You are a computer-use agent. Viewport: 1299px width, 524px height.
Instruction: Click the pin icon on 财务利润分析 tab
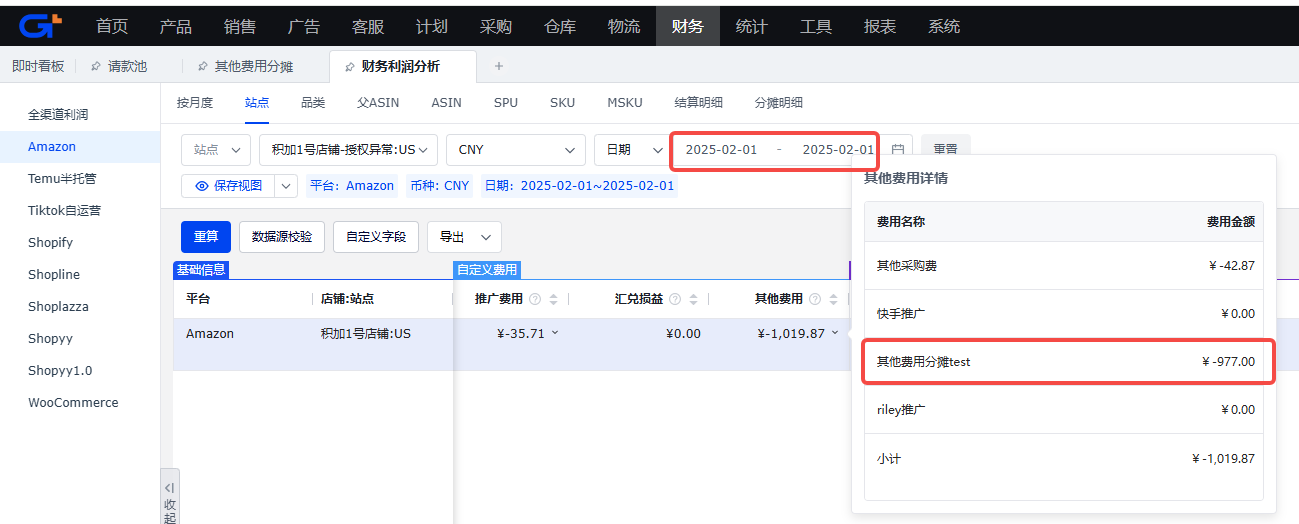click(x=350, y=66)
